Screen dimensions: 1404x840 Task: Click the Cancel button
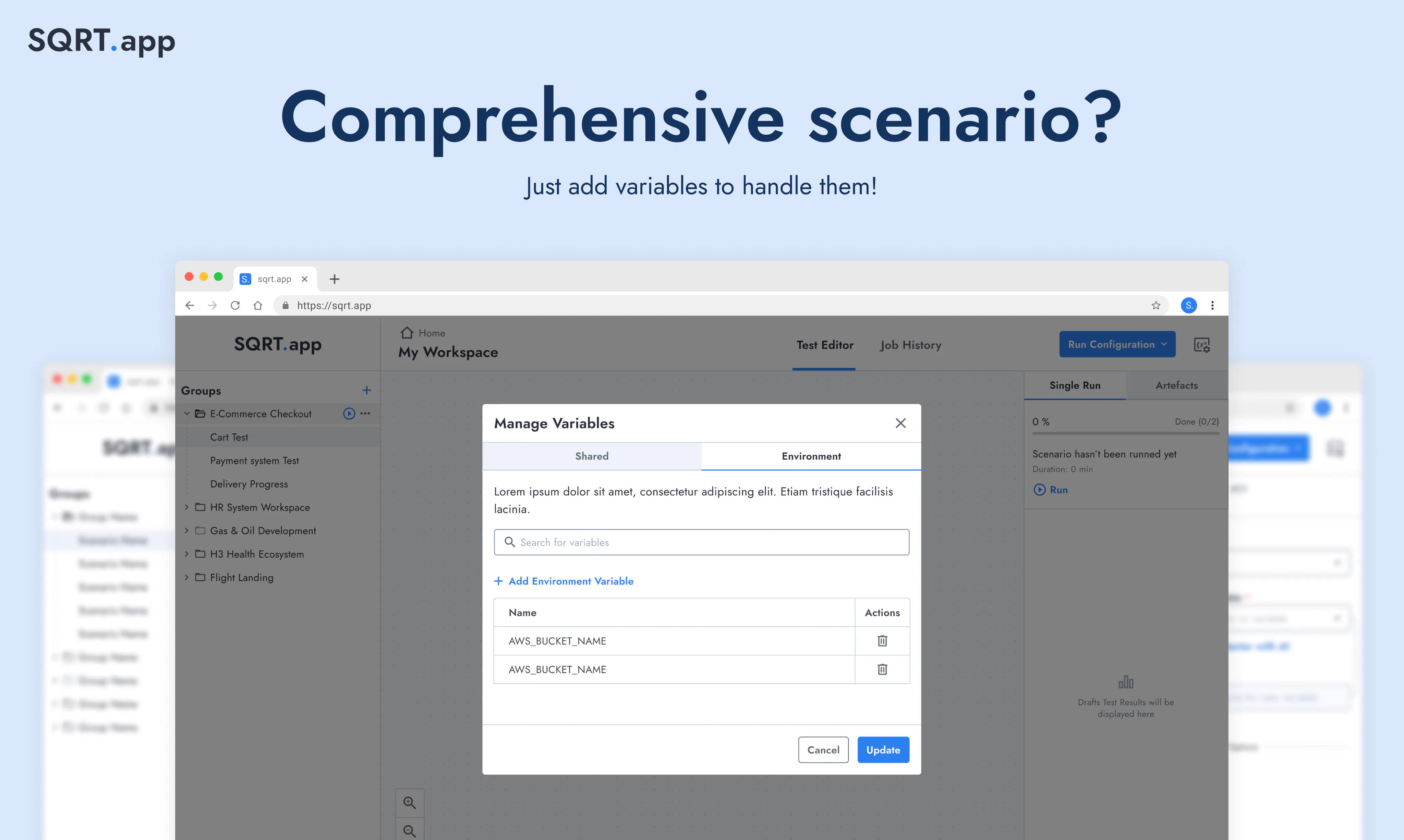823,750
